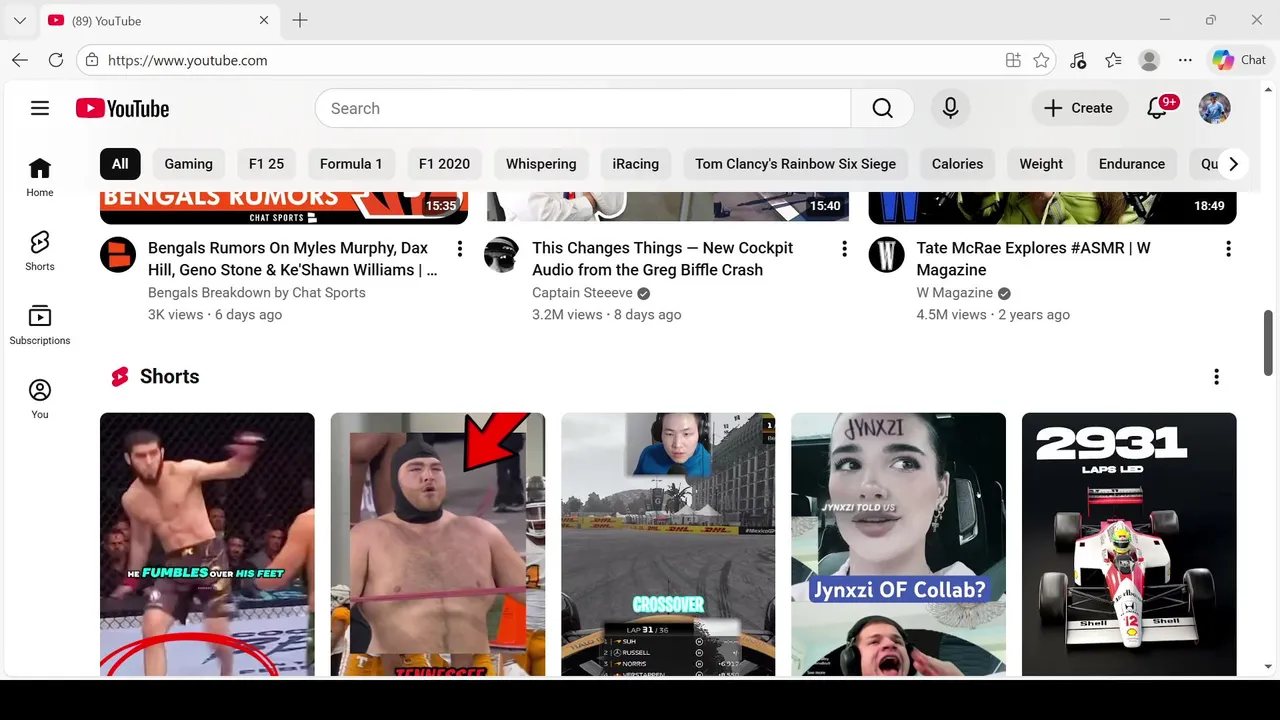
Task: Close the YouTube browser tab
Action: pos(264,20)
